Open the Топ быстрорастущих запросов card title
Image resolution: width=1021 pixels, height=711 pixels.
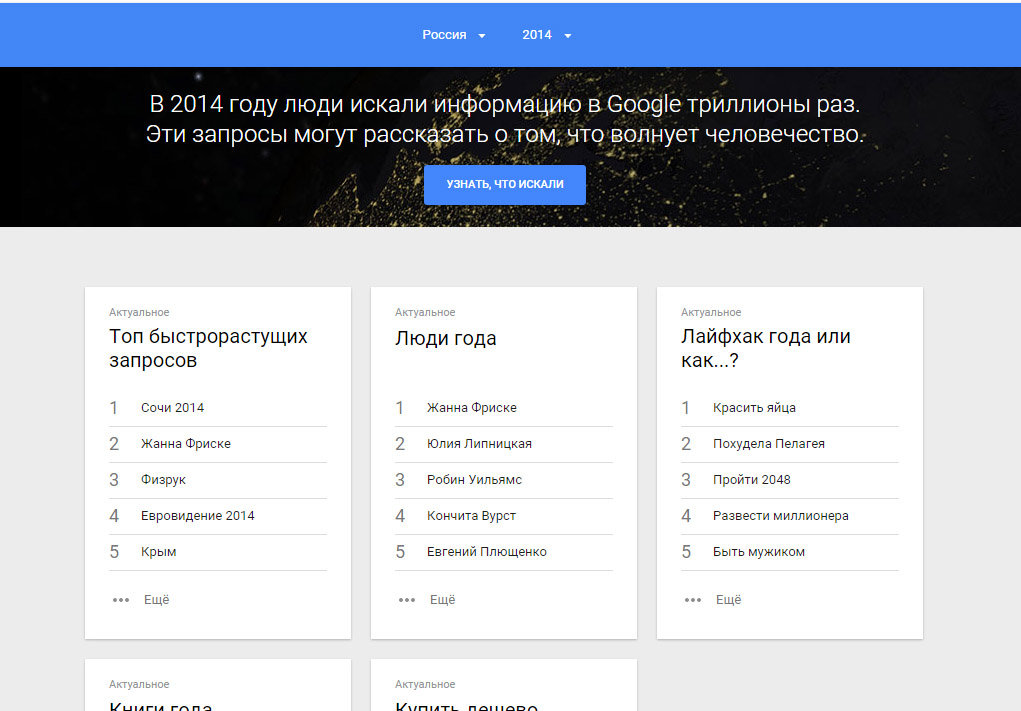208,348
